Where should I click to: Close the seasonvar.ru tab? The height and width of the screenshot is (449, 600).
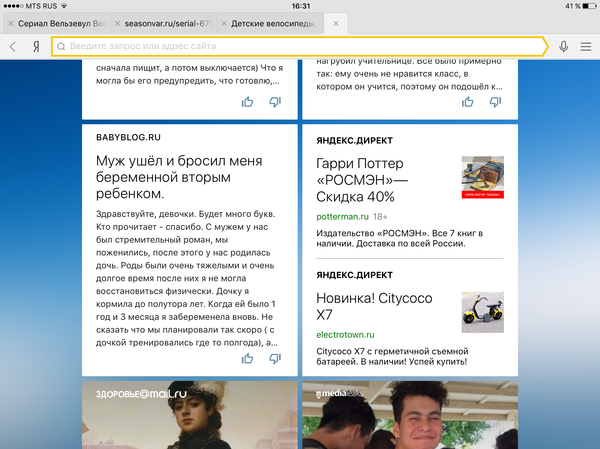(x=117, y=22)
